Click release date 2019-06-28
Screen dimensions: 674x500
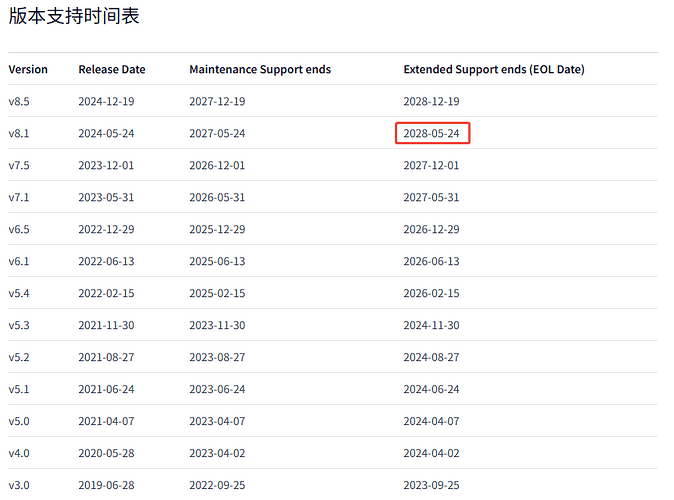tap(106, 485)
